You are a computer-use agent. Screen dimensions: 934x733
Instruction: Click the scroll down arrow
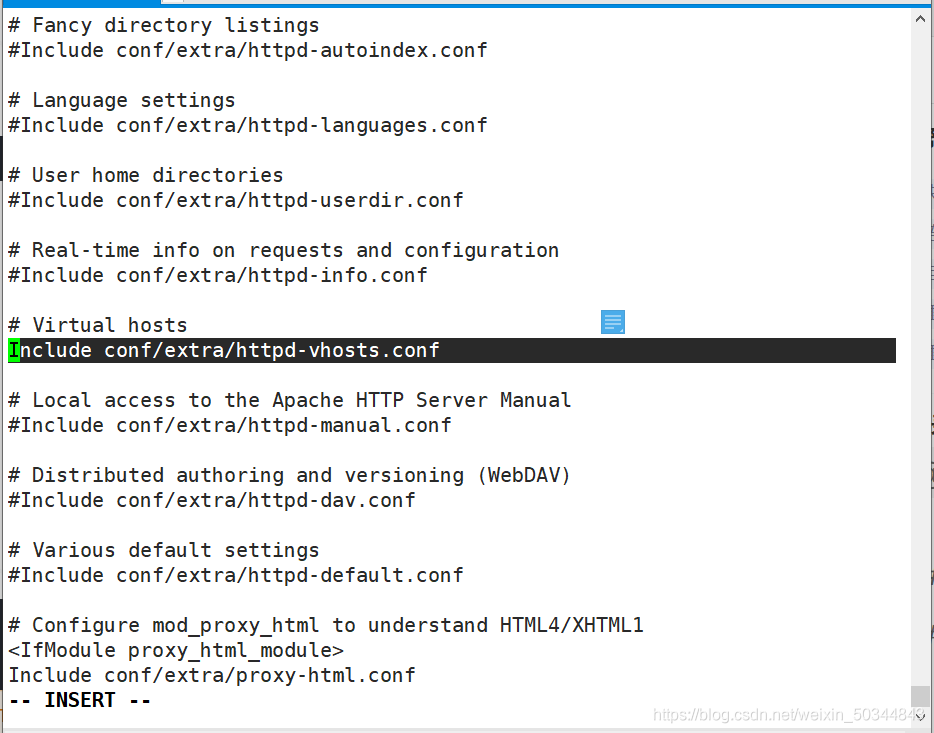[x=920, y=716]
